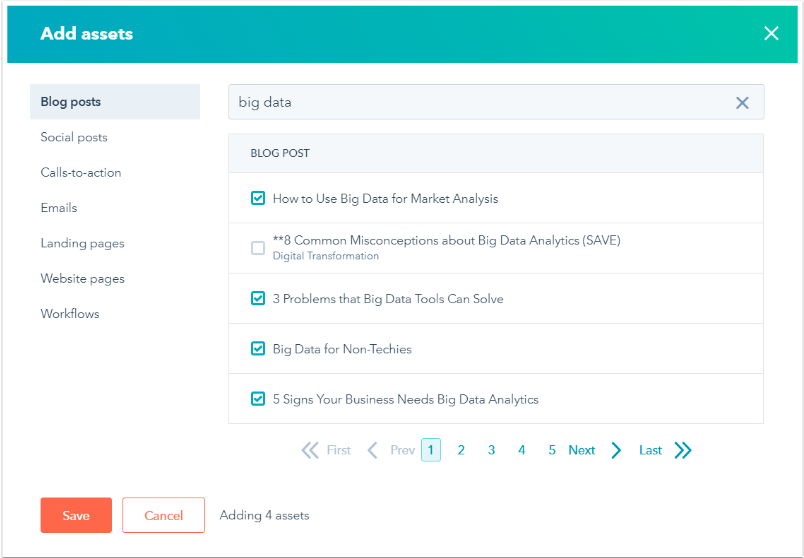Click the double-chevron First page icon
Viewport: 804px width, 558px height.
pos(310,450)
